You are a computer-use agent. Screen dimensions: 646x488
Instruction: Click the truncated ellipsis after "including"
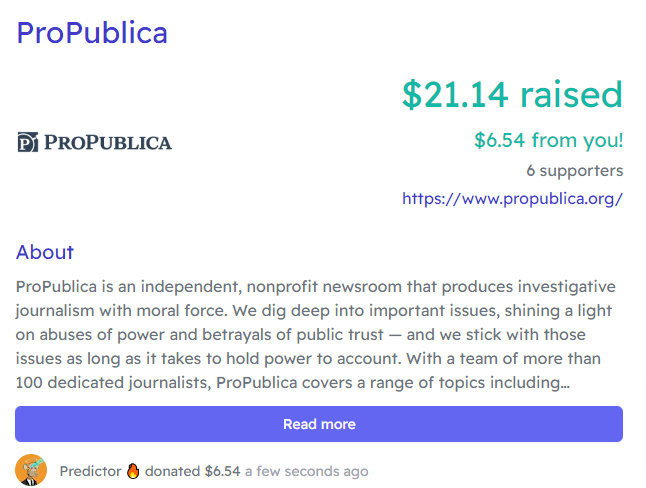tap(565, 383)
